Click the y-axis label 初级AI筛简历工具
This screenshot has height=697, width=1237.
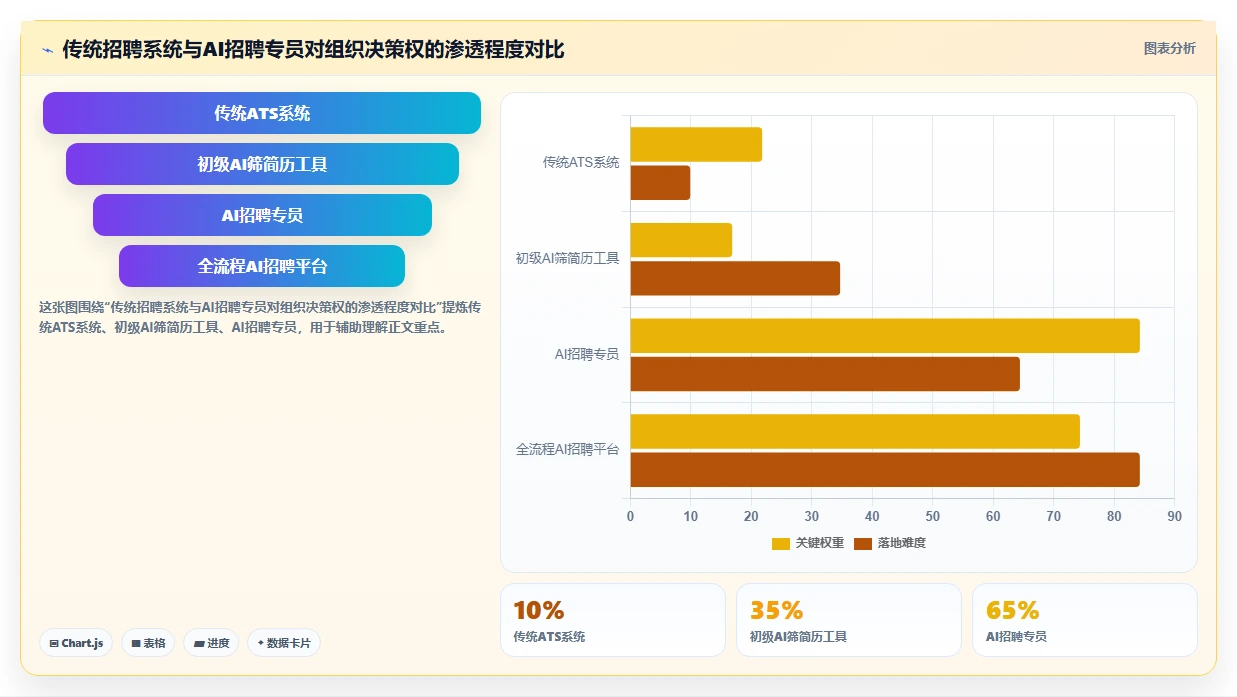(x=568, y=258)
